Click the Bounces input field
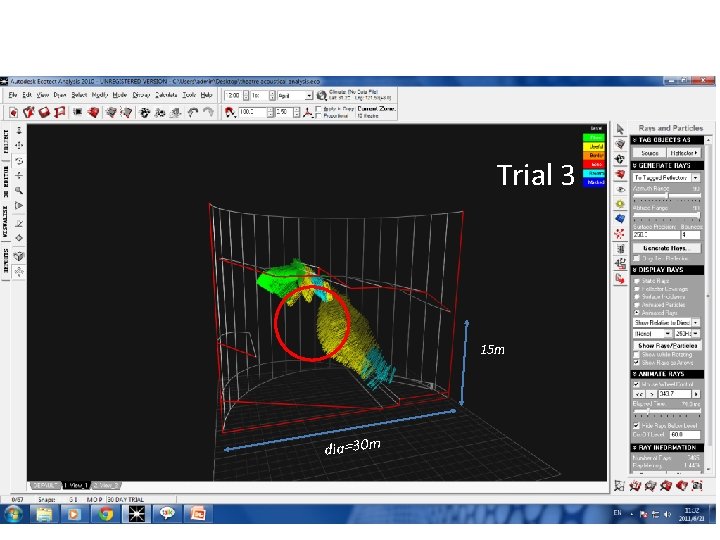This screenshot has width=720, height=540. pos(691,235)
